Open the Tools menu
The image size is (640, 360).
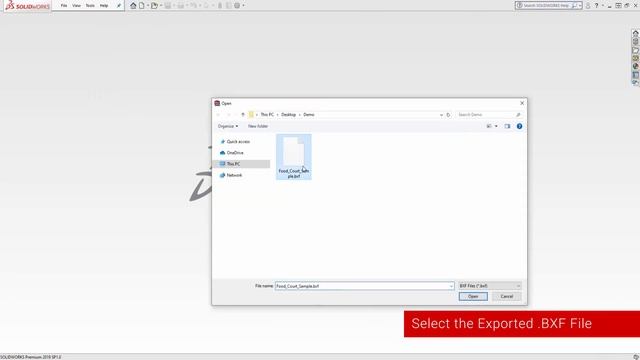pyautogui.click(x=90, y=6)
